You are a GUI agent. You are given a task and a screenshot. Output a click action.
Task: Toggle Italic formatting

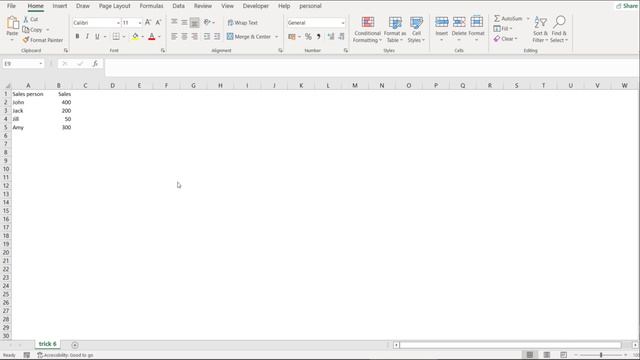87,37
